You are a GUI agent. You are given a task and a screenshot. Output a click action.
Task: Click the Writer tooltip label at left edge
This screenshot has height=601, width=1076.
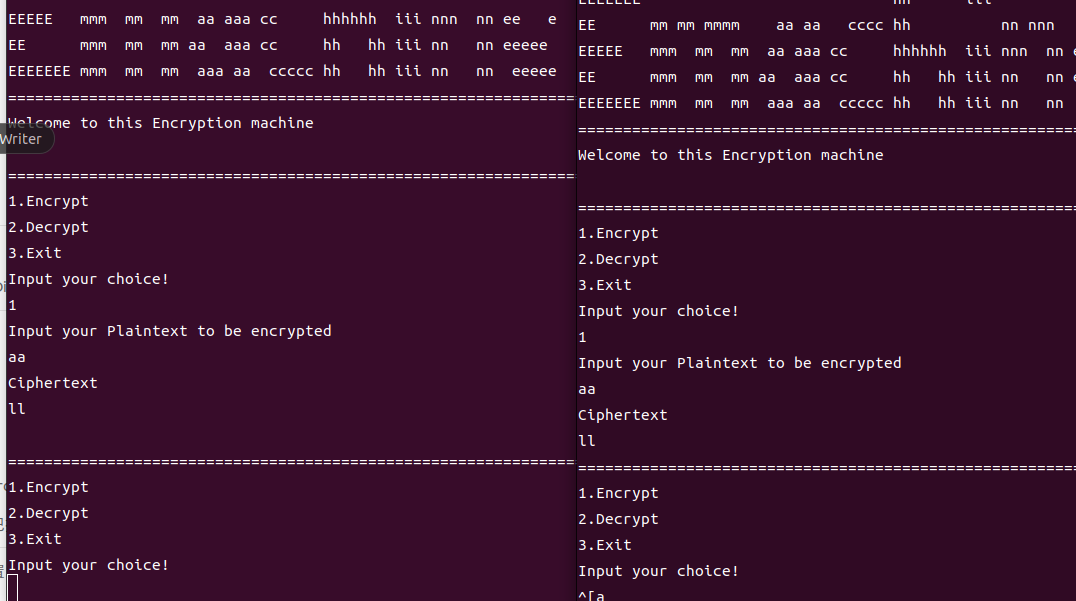23,139
